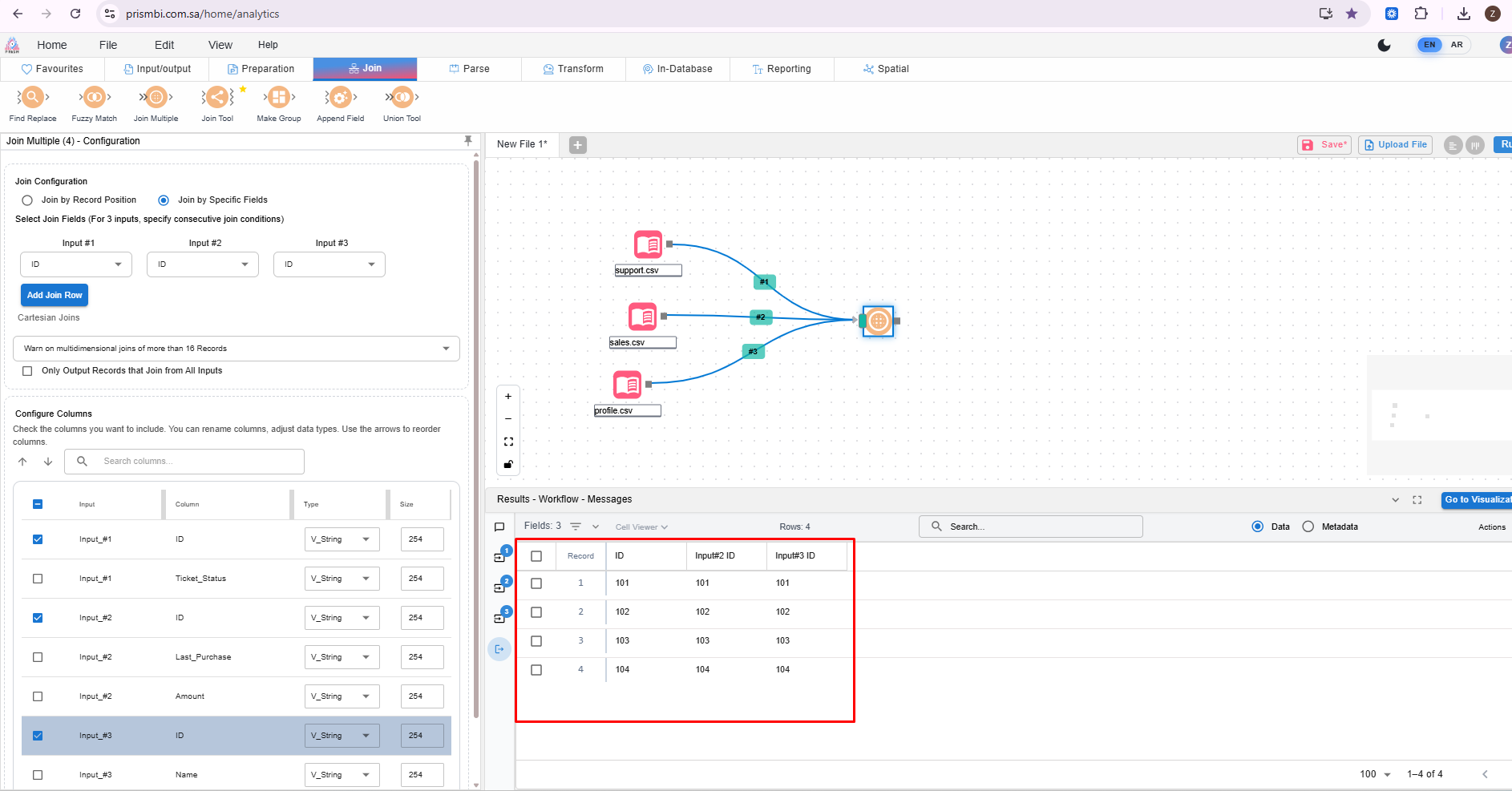Click the Make Group tool icon
Screen dimensions: 1512x791
click(x=278, y=98)
